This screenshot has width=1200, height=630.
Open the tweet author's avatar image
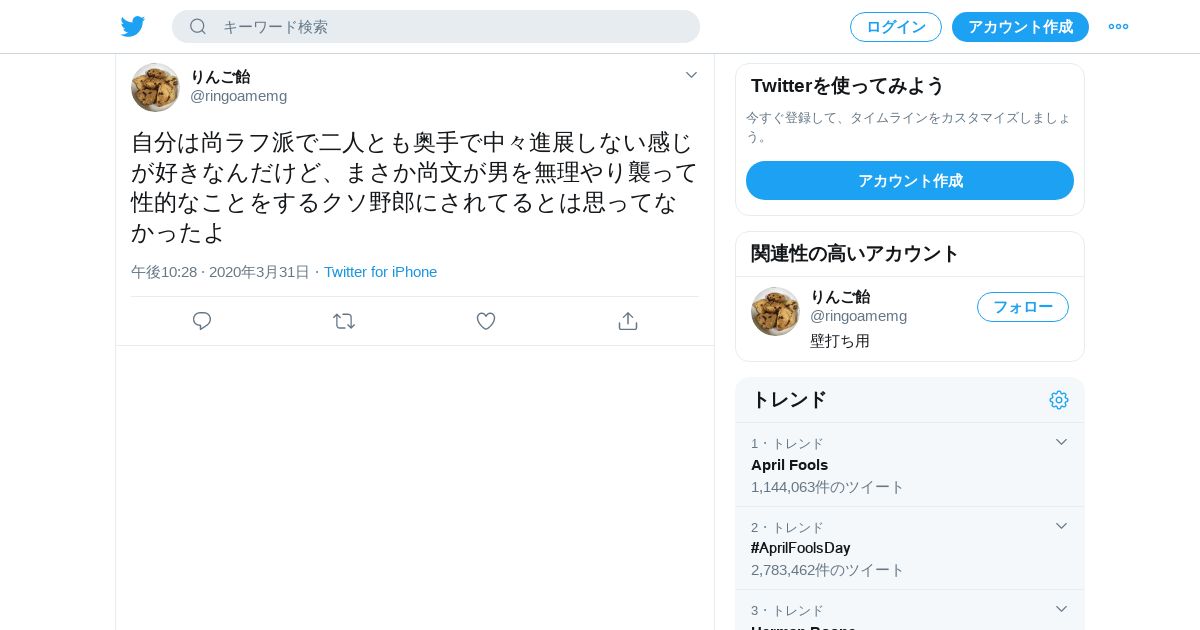(155, 87)
